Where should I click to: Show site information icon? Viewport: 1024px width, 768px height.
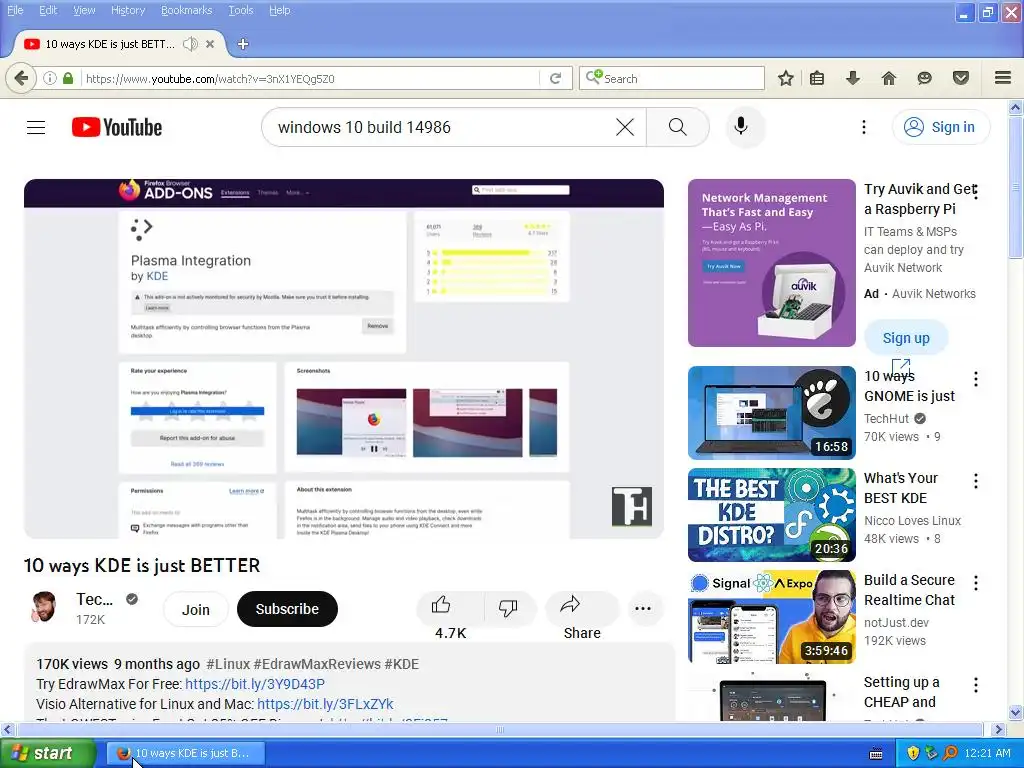tap(50, 78)
